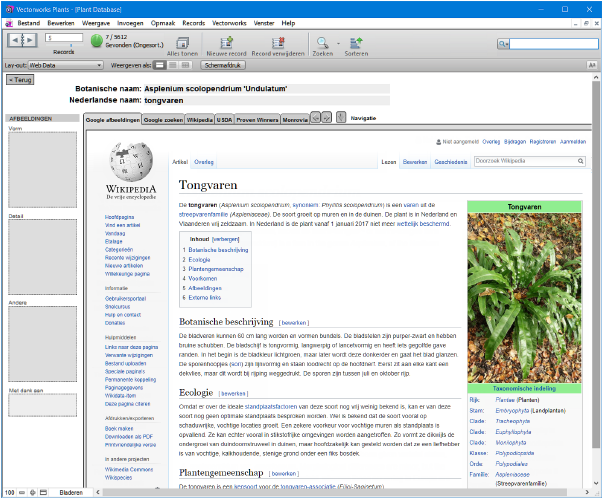Switch to table view icon
This screenshot has width=603, height=500.
click(185, 65)
